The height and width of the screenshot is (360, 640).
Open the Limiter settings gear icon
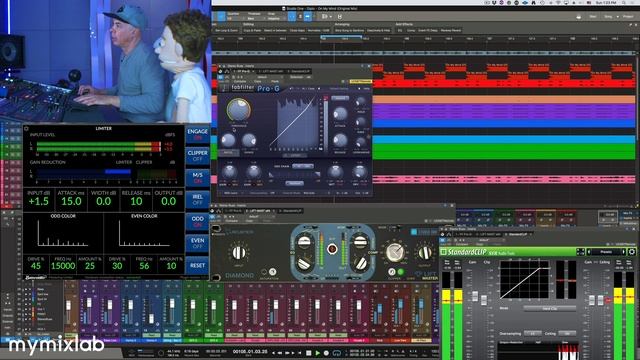(27, 129)
